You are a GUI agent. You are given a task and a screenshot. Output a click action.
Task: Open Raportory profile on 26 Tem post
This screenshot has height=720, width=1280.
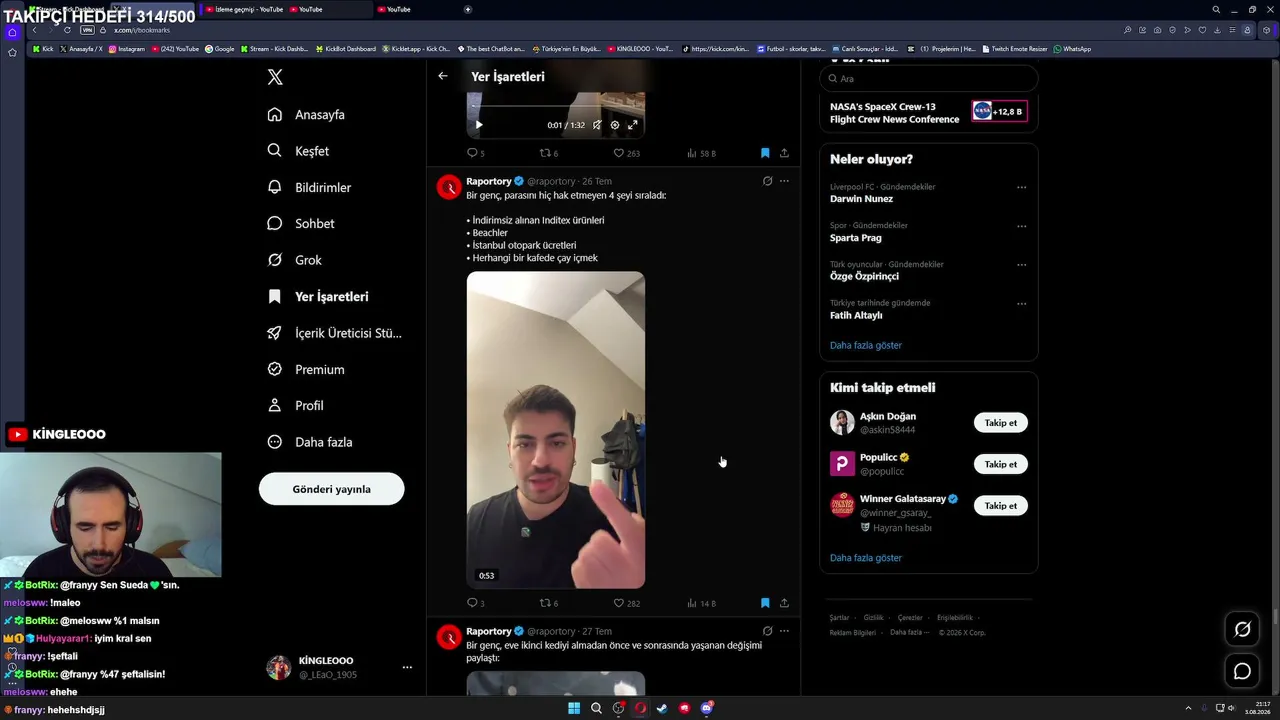(489, 181)
